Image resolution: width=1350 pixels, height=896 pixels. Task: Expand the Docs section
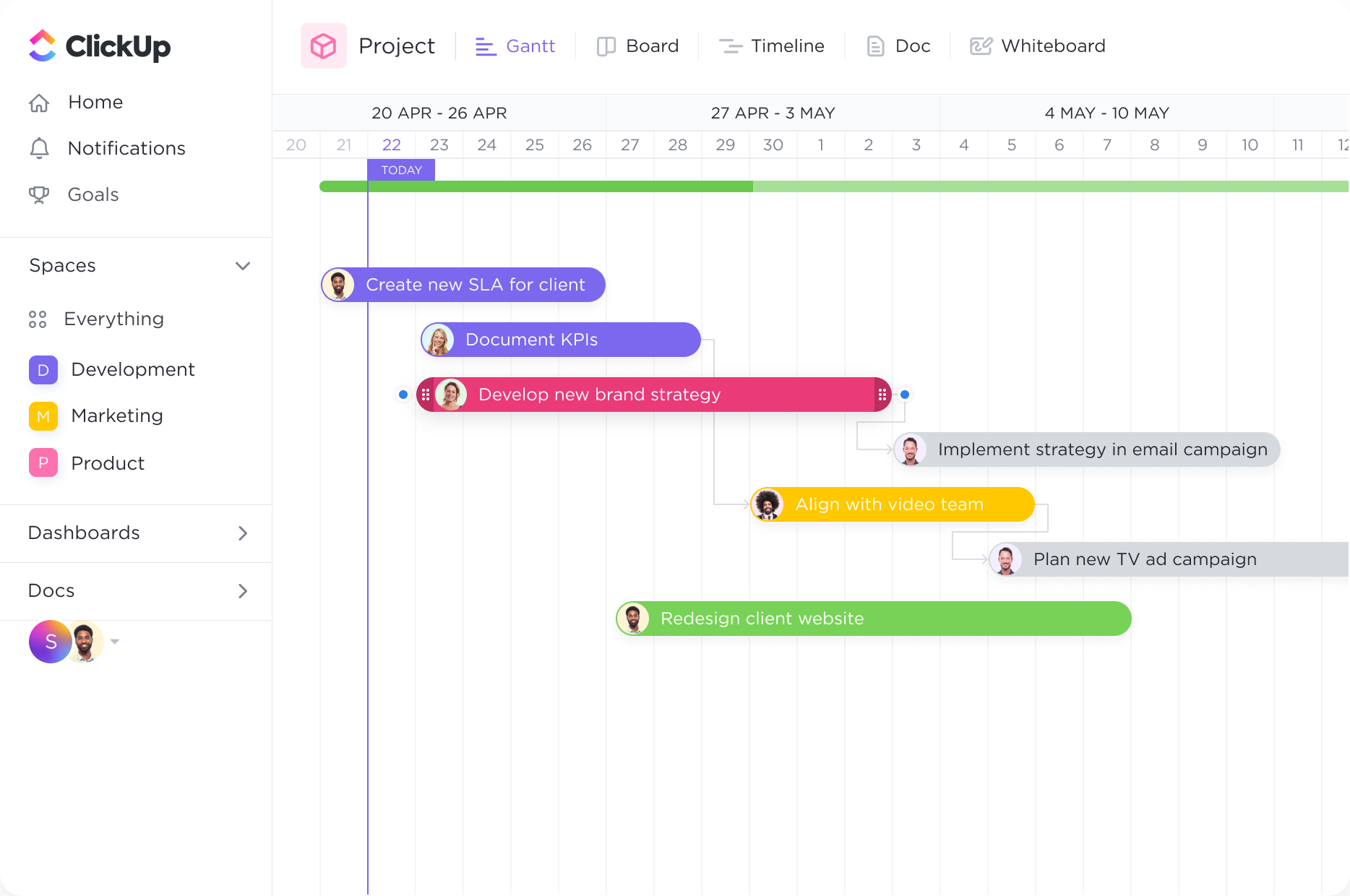pos(243,591)
